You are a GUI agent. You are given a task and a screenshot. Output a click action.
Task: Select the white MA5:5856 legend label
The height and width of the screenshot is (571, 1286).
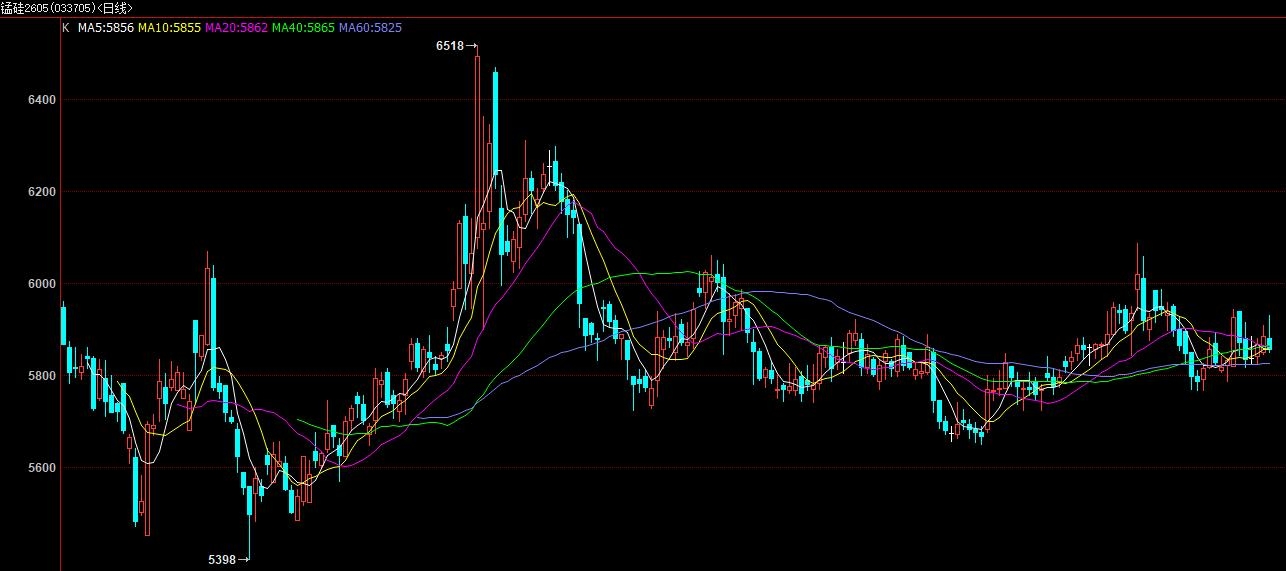(x=106, y=28)
